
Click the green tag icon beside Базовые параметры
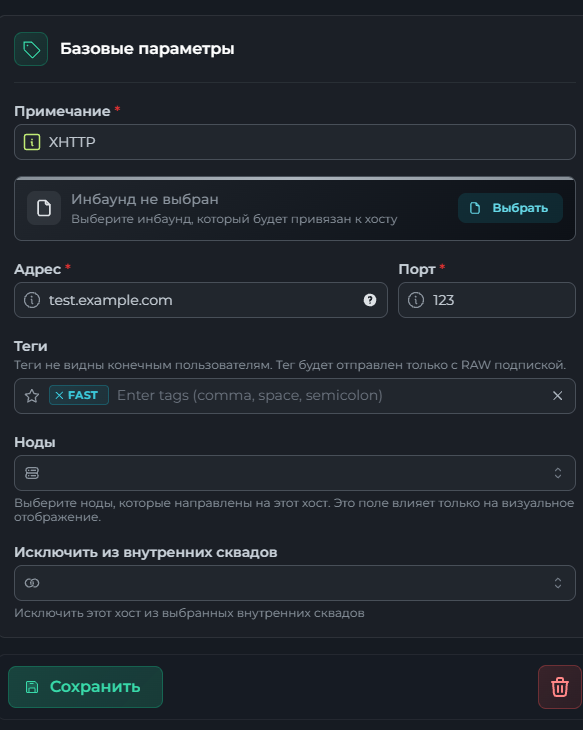click(31, 49)
